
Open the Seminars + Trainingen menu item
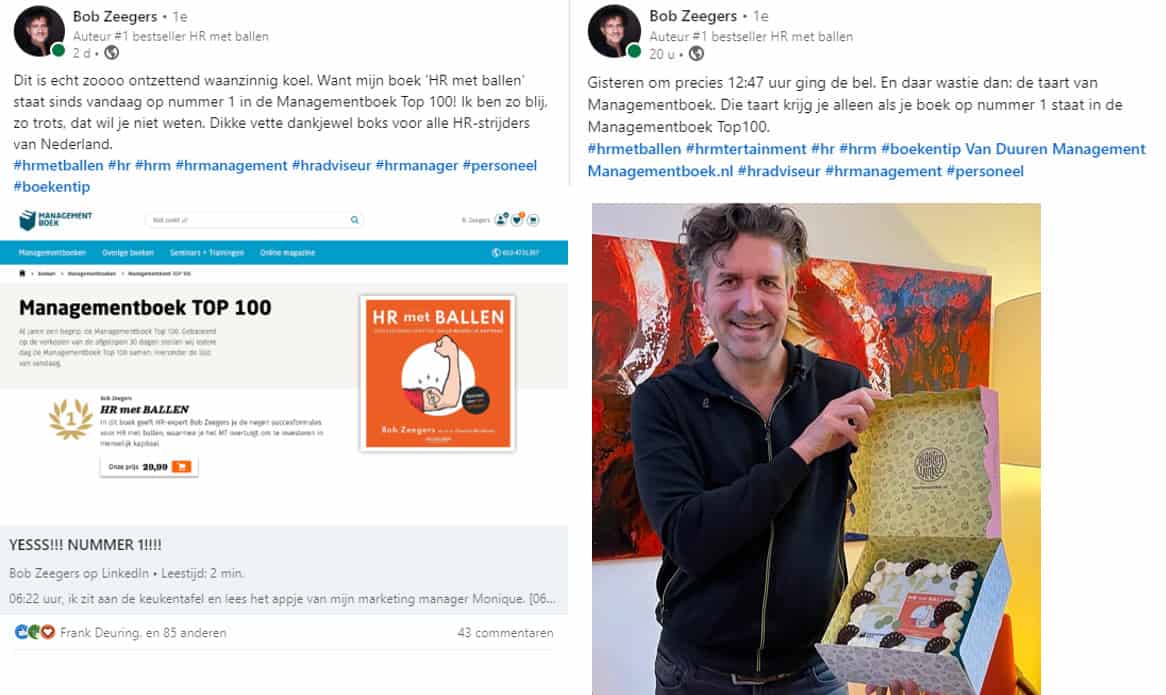(x=207, y=253)
